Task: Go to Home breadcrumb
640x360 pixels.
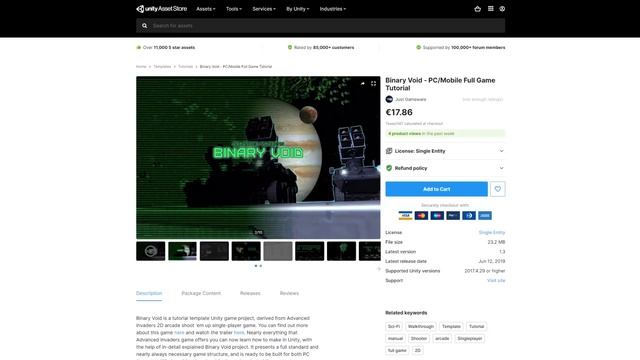Action: click(x=141, y=67)
